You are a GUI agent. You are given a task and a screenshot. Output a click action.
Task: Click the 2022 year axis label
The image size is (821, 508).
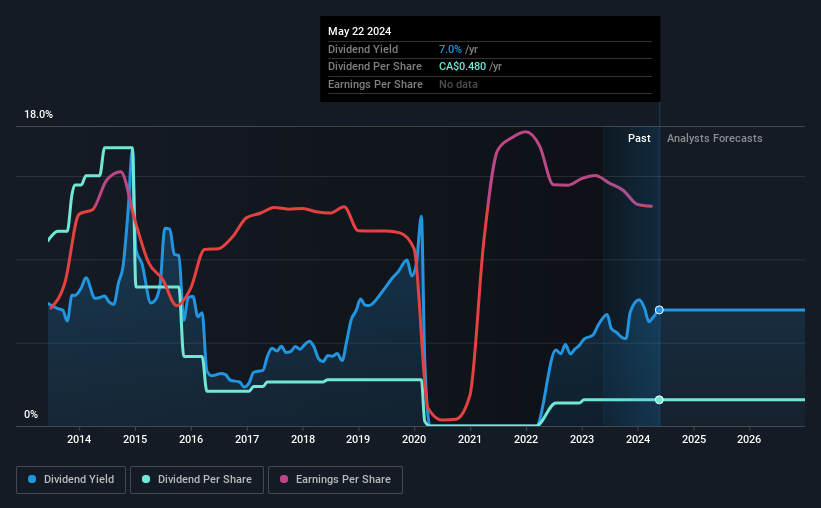click(526, 439)
